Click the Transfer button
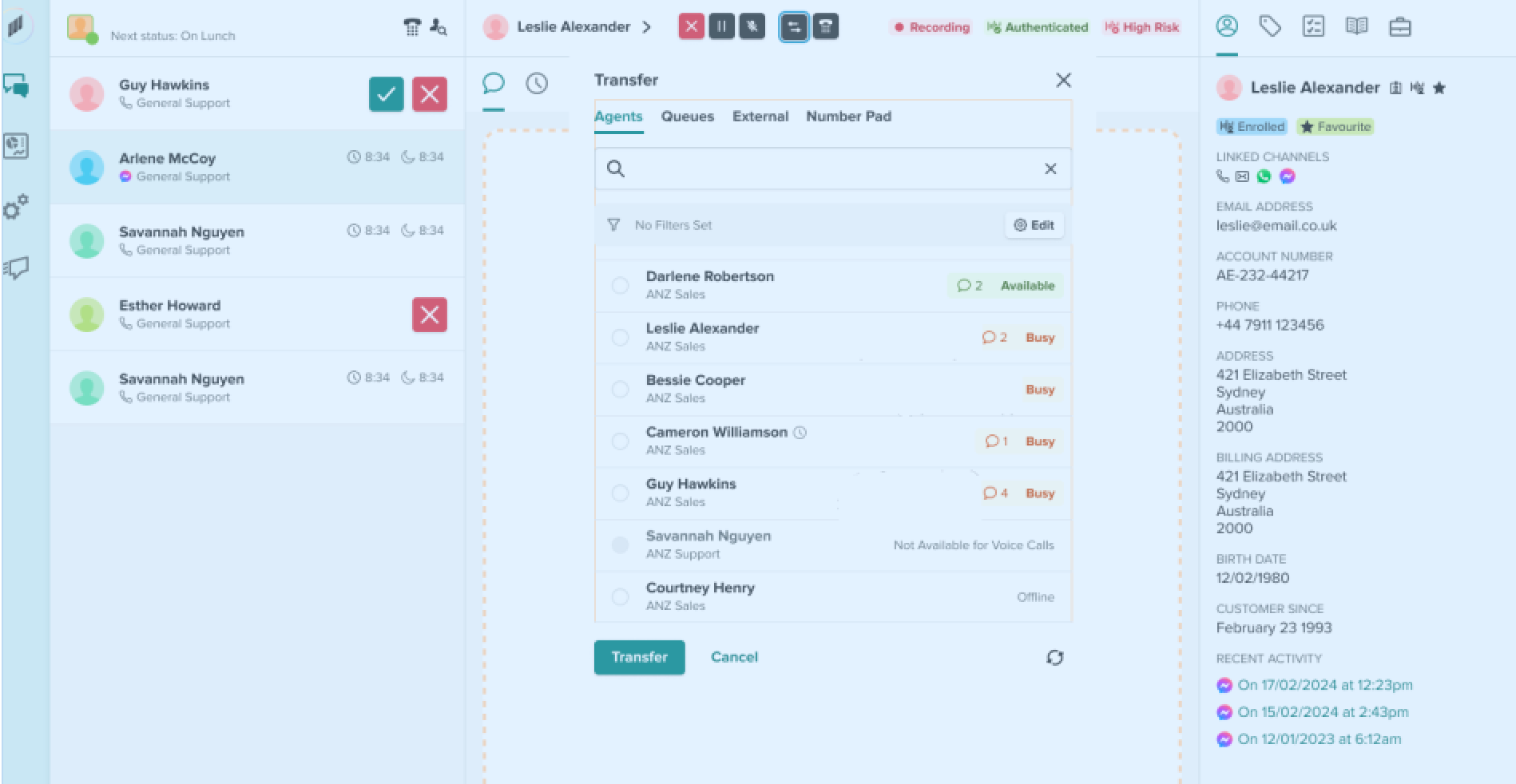The width and height of the screenshot is (1516, 784). (639, 657)
